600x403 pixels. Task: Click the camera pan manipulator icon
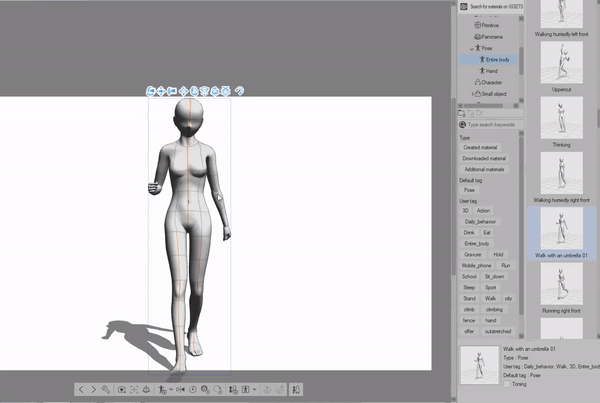pos(161,91)
